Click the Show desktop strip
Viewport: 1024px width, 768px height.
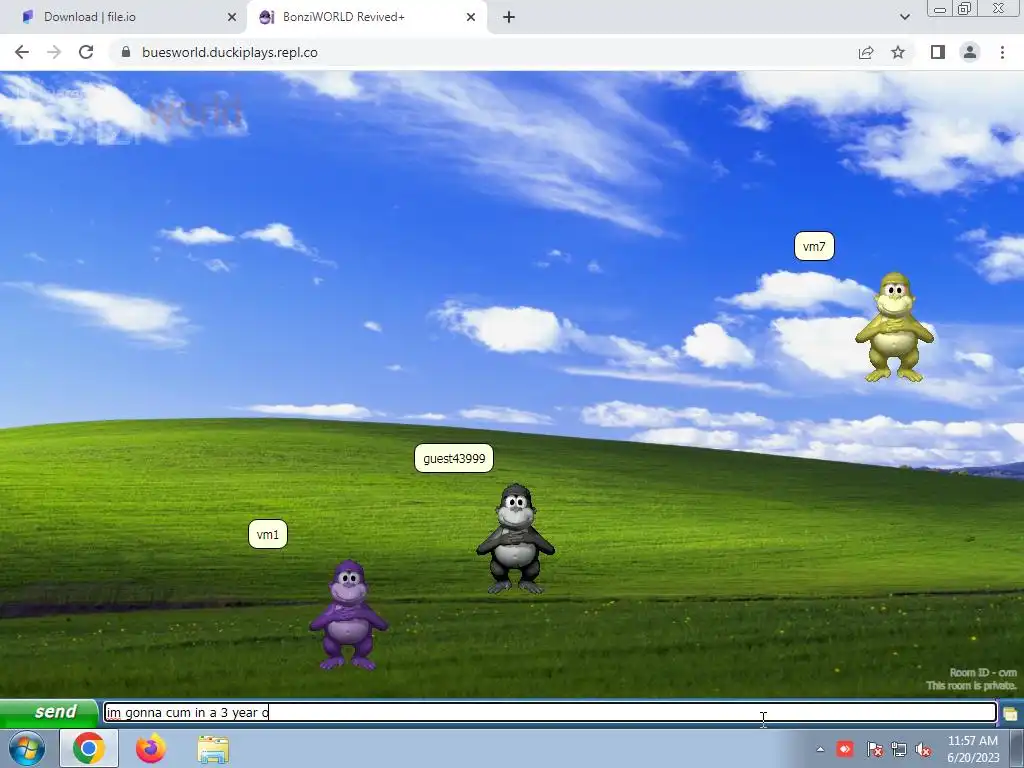point(1019,749)
